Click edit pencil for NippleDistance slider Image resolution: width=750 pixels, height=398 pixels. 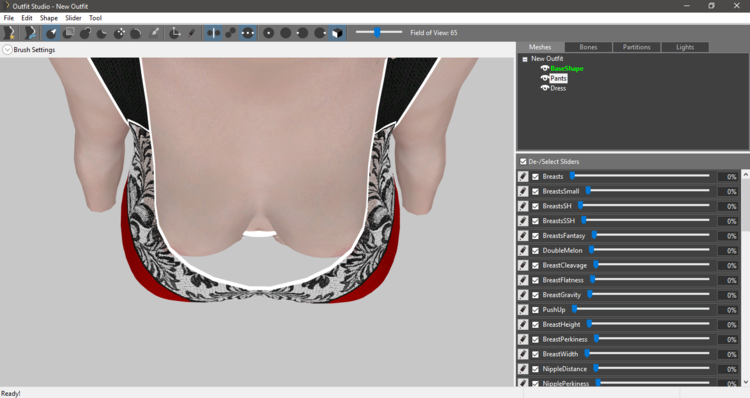click(x=523, y=369)
